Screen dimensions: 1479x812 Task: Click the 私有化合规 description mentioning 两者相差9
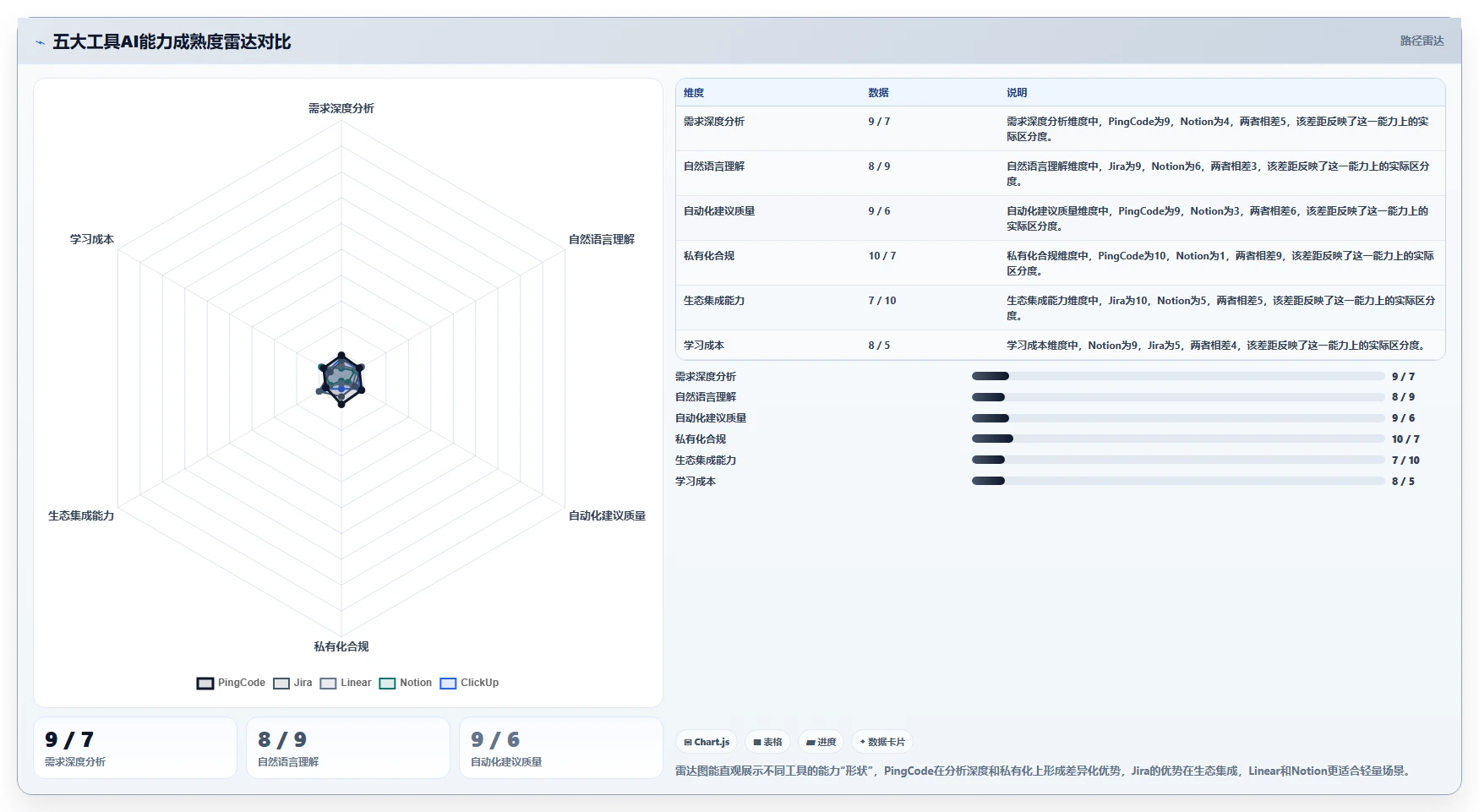click(1220, 264)
